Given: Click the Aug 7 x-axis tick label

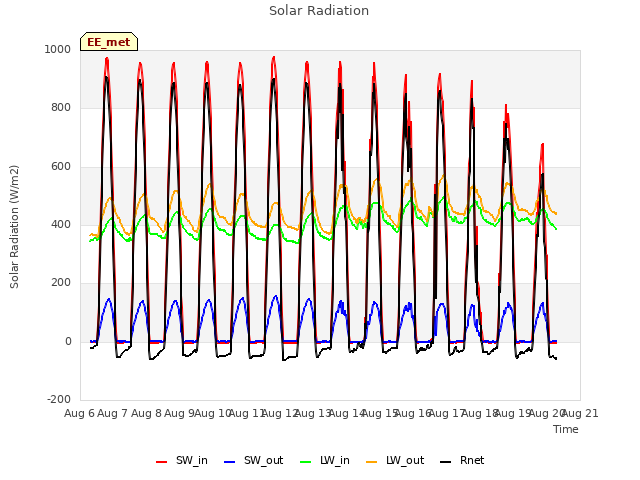Looking at the screenshot, I should click(x=113, y=413).
